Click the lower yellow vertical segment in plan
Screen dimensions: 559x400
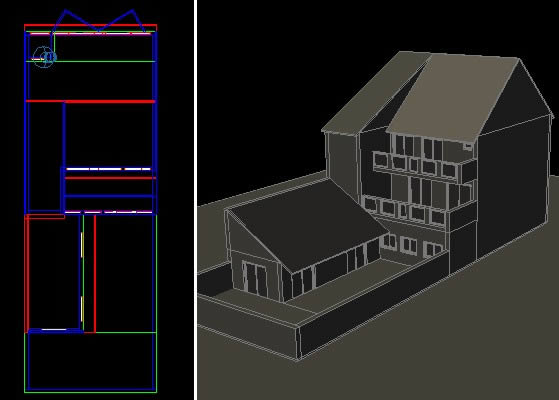(82, 308)
